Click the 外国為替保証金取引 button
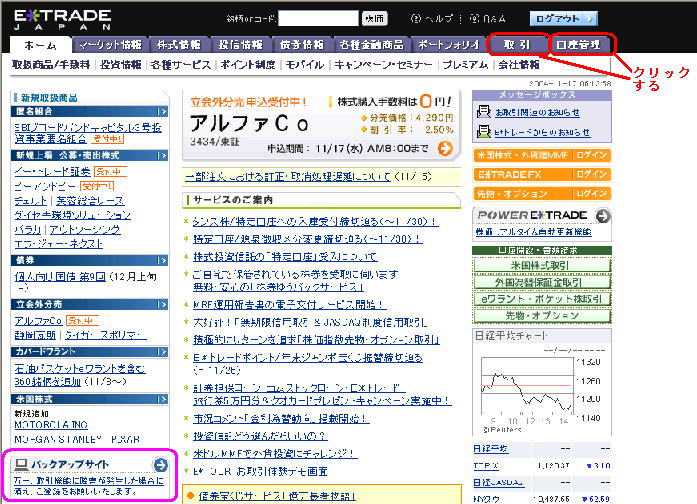The width and height of the screenshot is (697, 504). point(542,282)
